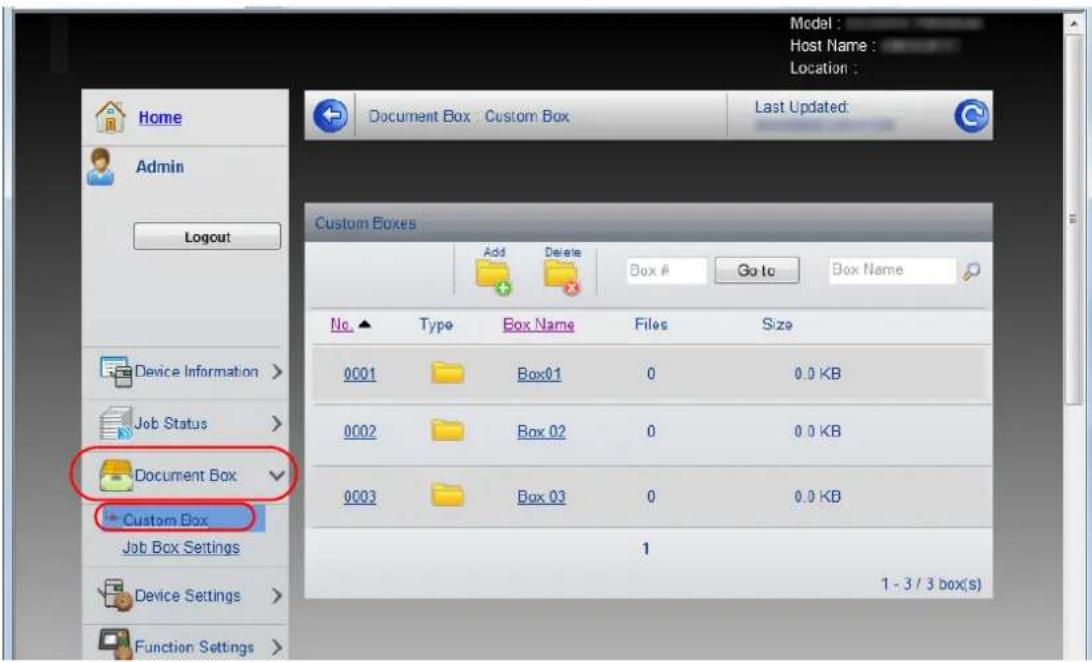Click the Admin user avatar icon
Screen dimensions: 1092x662
point(100,167)
